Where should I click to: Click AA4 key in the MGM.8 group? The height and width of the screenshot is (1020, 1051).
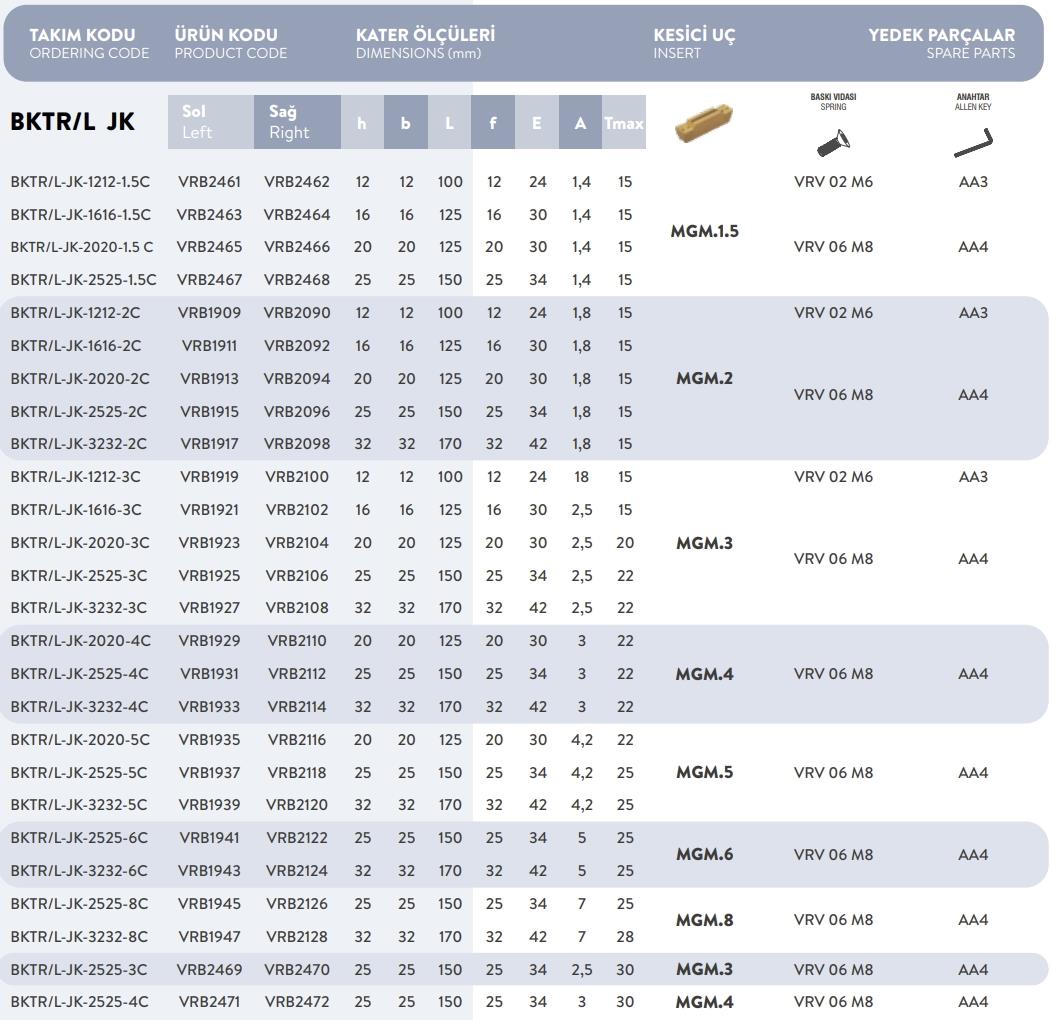(x=973, y=920)
